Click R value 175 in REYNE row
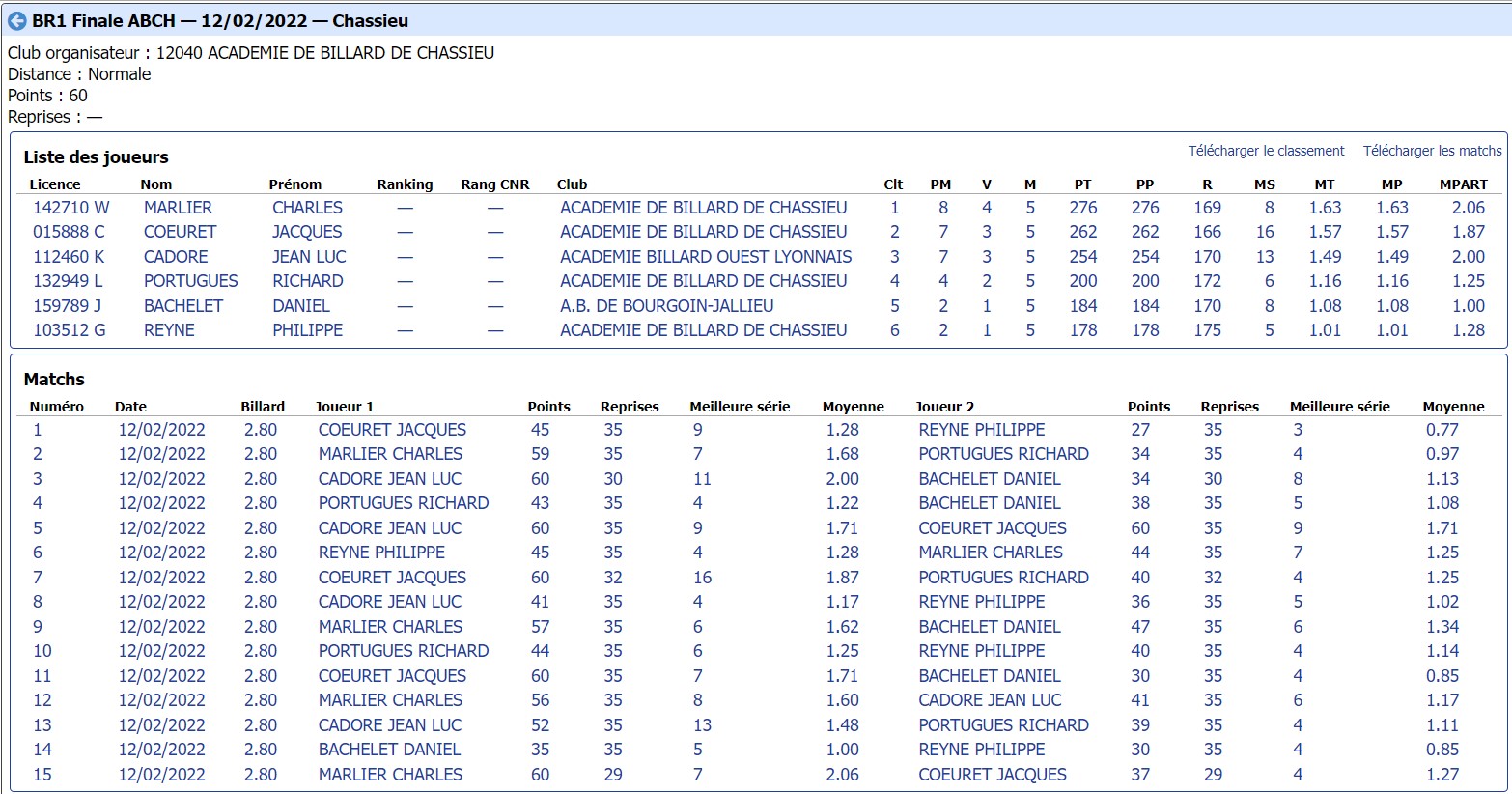Screen dimensions: 1512x794 click(x=1207, y=330)
